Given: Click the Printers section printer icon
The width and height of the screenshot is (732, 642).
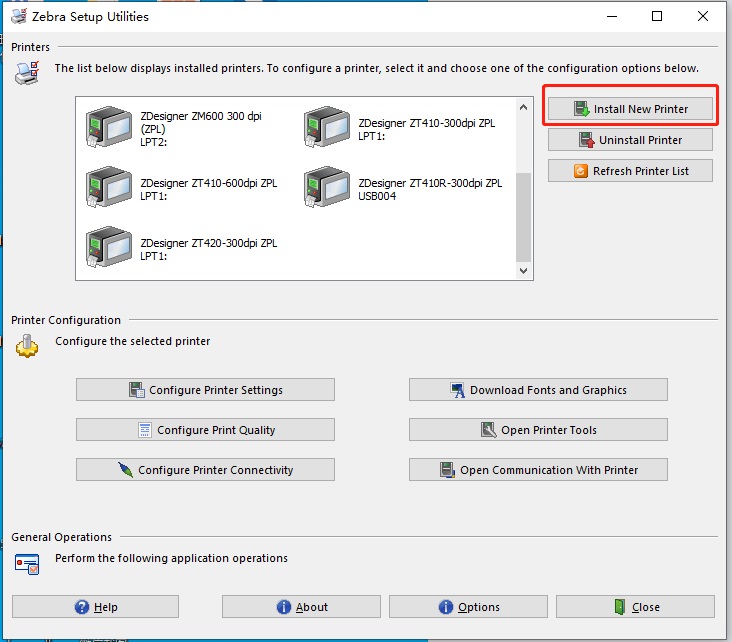Looking at the screenshot, I should (27, 73).
